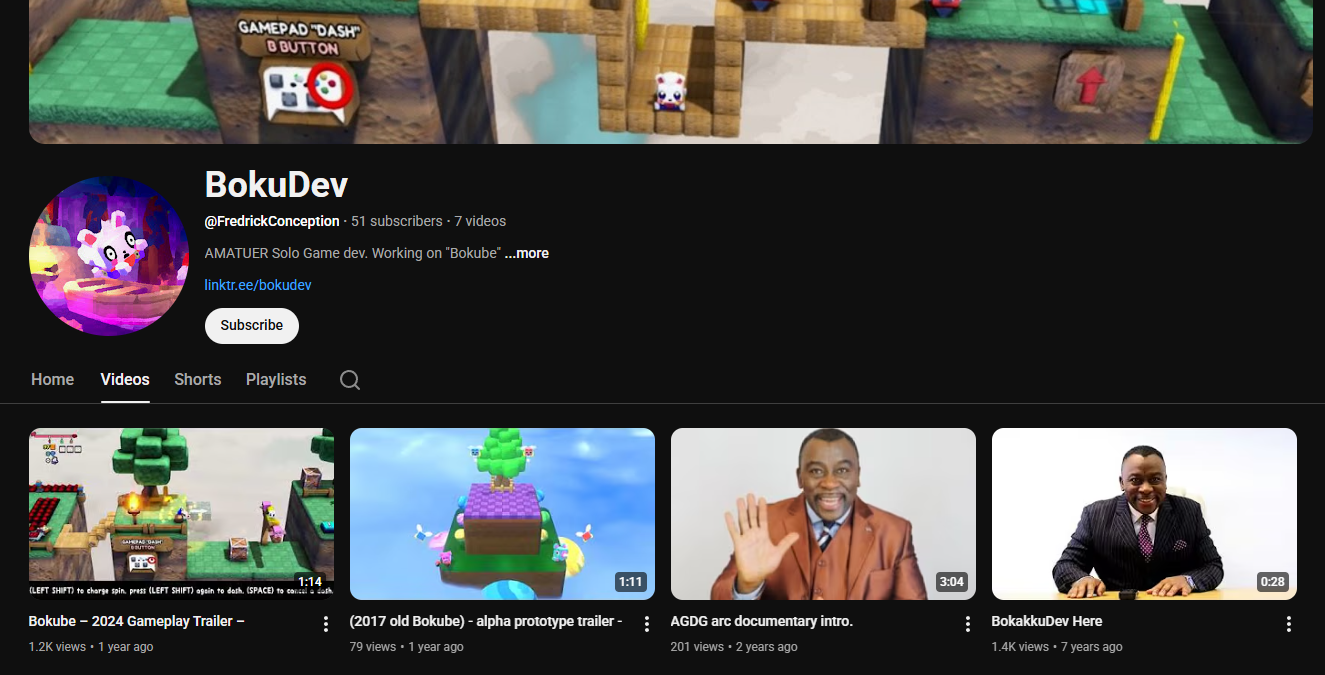
Task: Open options menu for AGDG arc documentary intro
Action: (x=968, y=624)
